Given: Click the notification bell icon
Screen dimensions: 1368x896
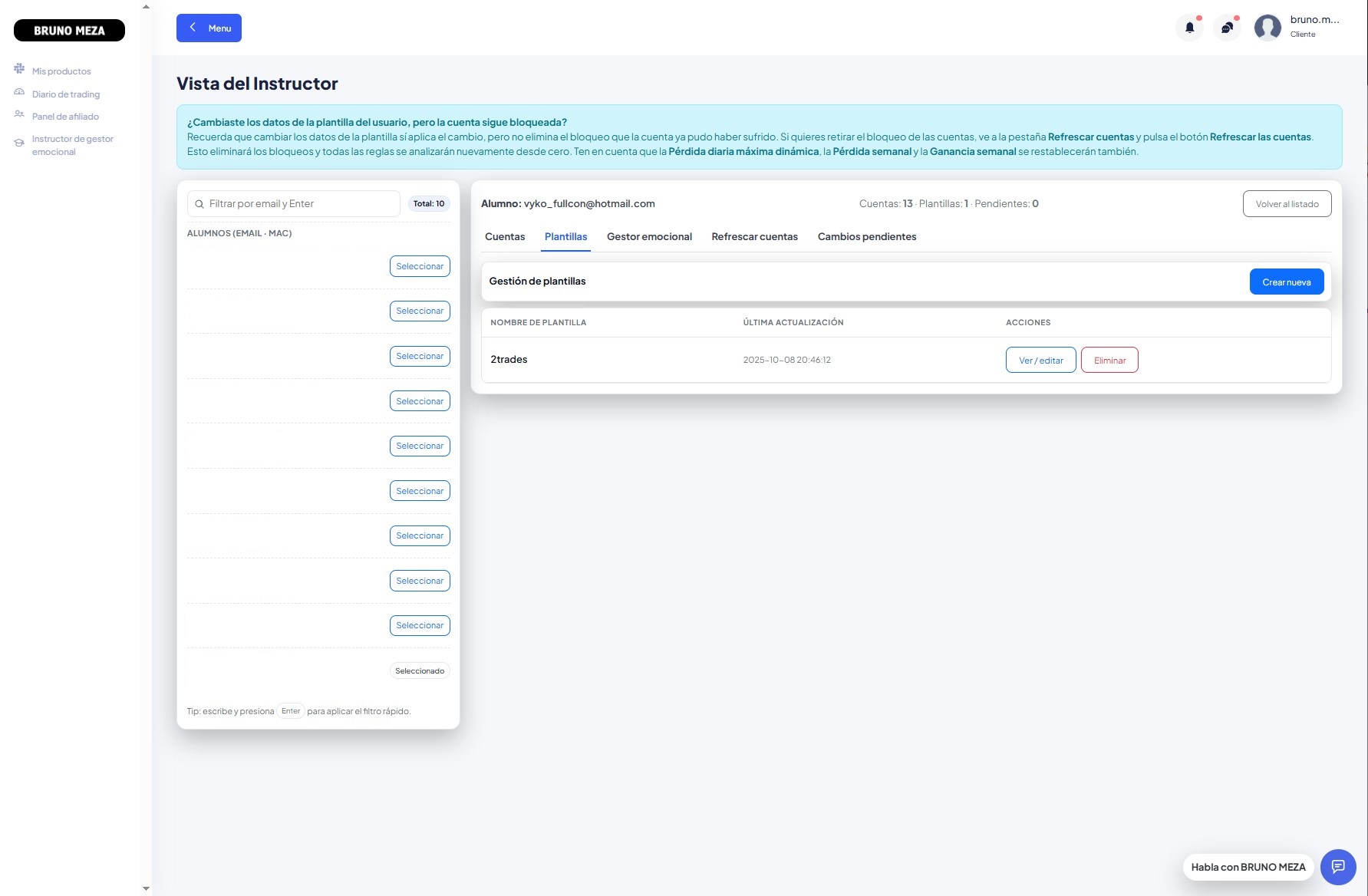Looking at the screenshot, I should [x=1189, y=28].
